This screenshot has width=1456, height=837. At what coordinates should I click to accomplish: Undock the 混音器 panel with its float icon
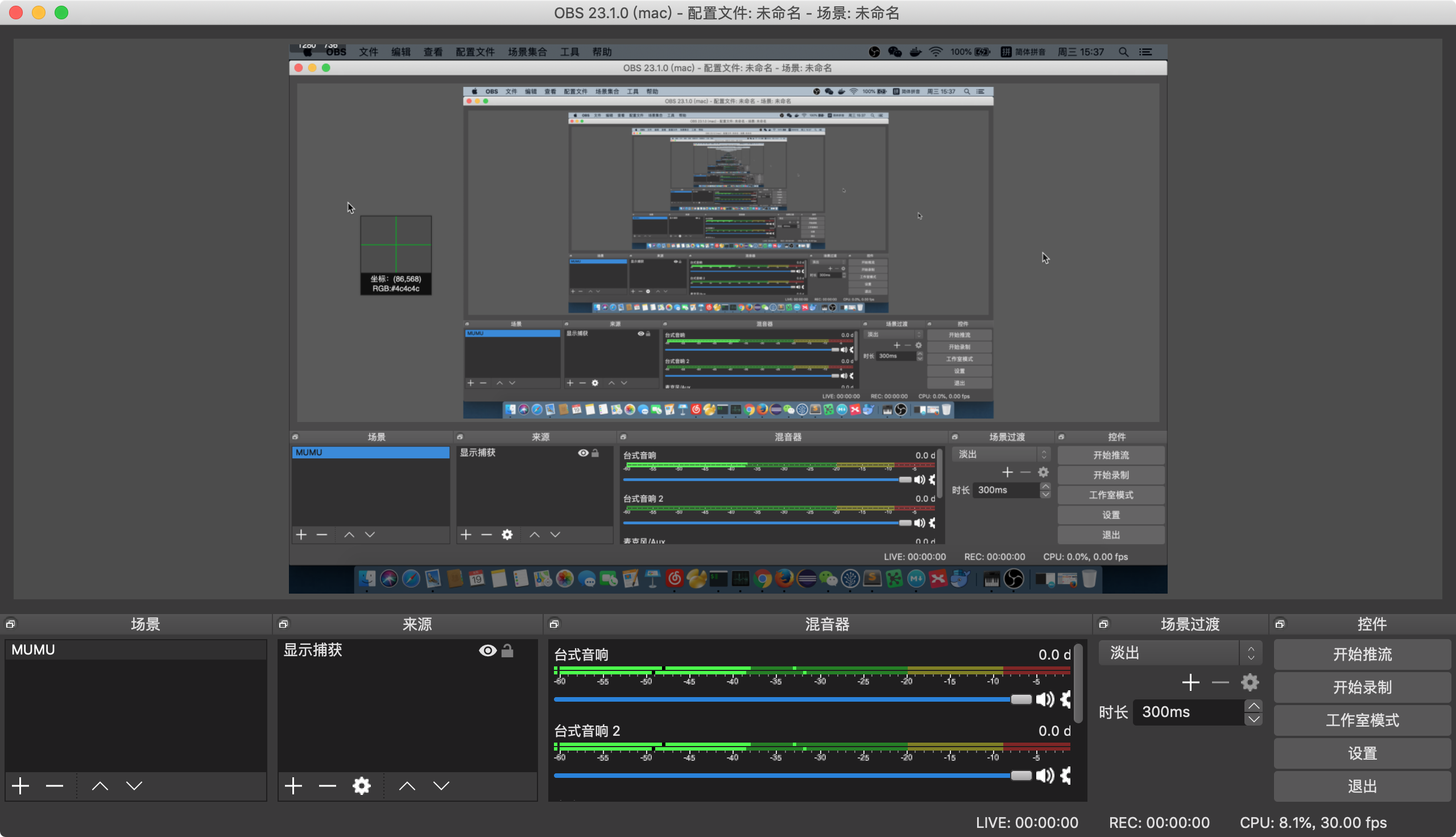tap(554, 624)
